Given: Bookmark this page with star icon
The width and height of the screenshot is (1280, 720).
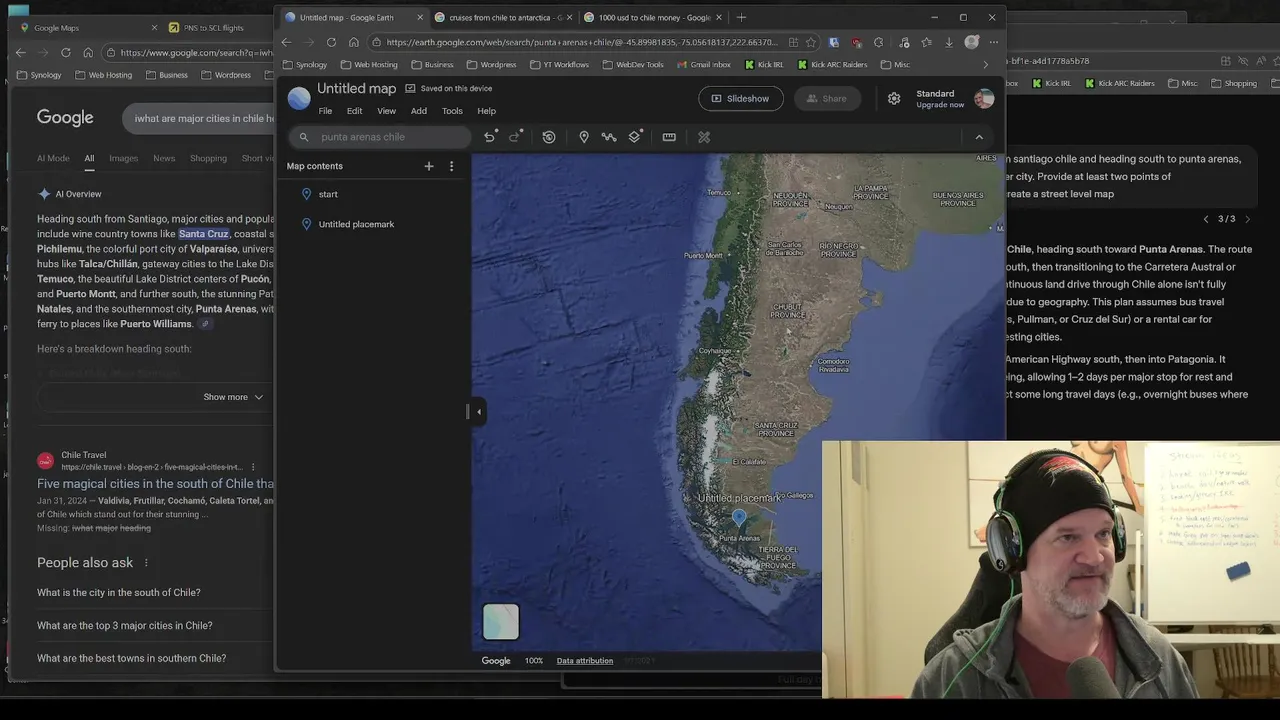Looking at the screenshot, I should [811, 42].
